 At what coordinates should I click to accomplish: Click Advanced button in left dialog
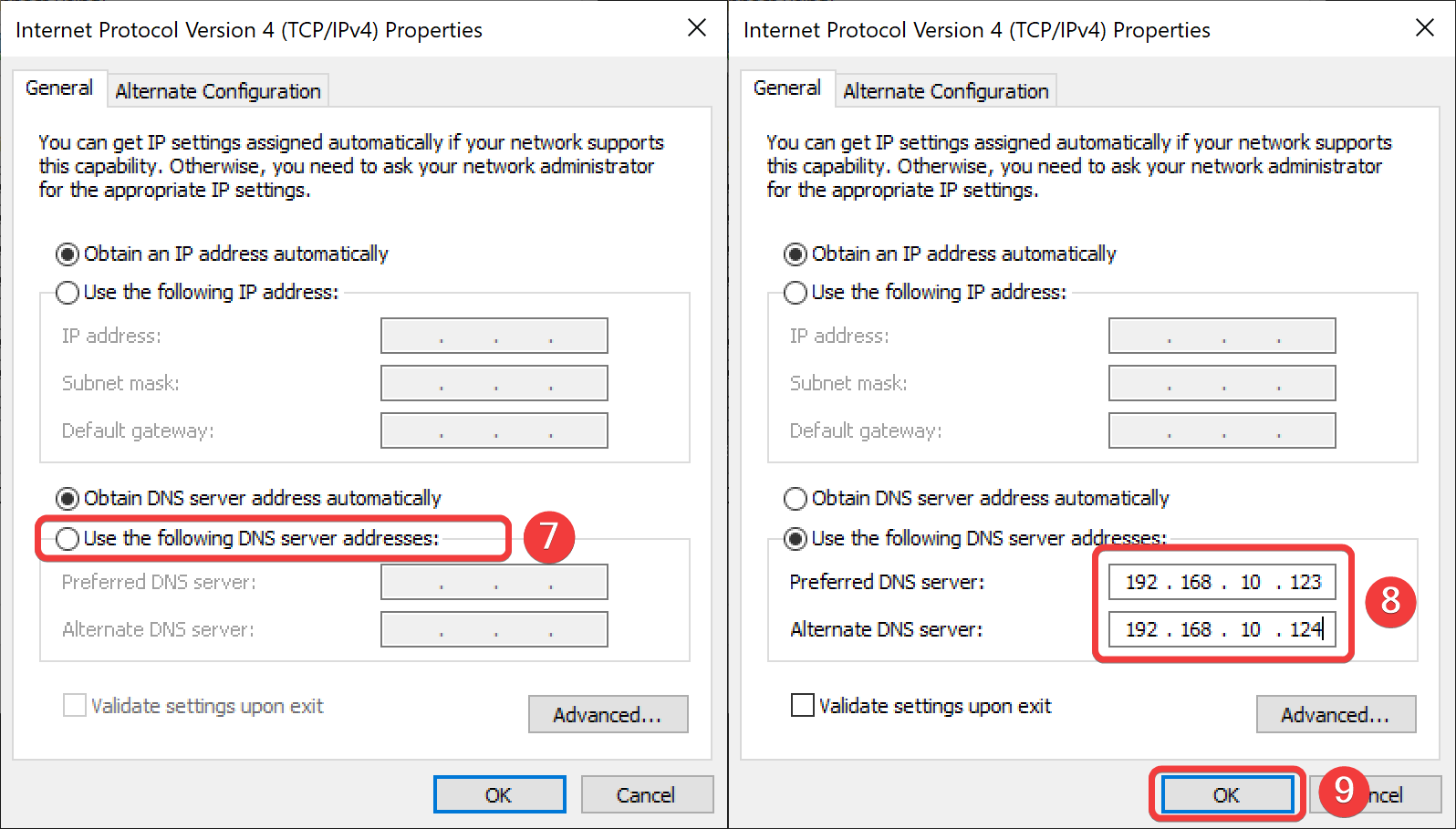click(608, 715)
